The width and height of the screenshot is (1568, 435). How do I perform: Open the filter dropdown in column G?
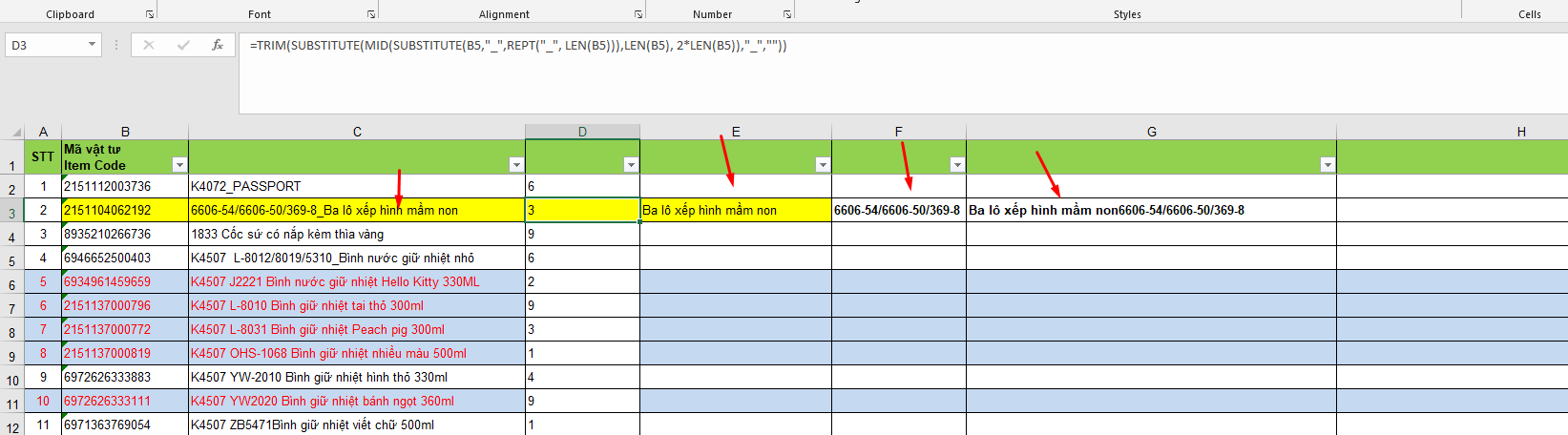1327,165
